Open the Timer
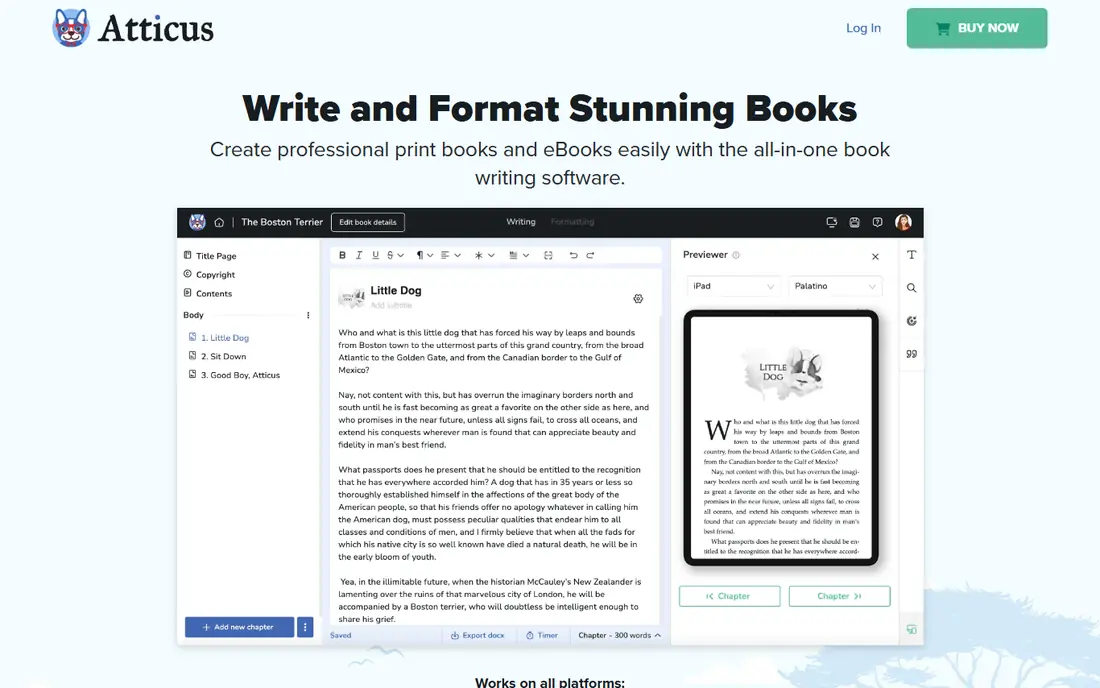This screenshot has width=1100, height=688. point(542,635)
